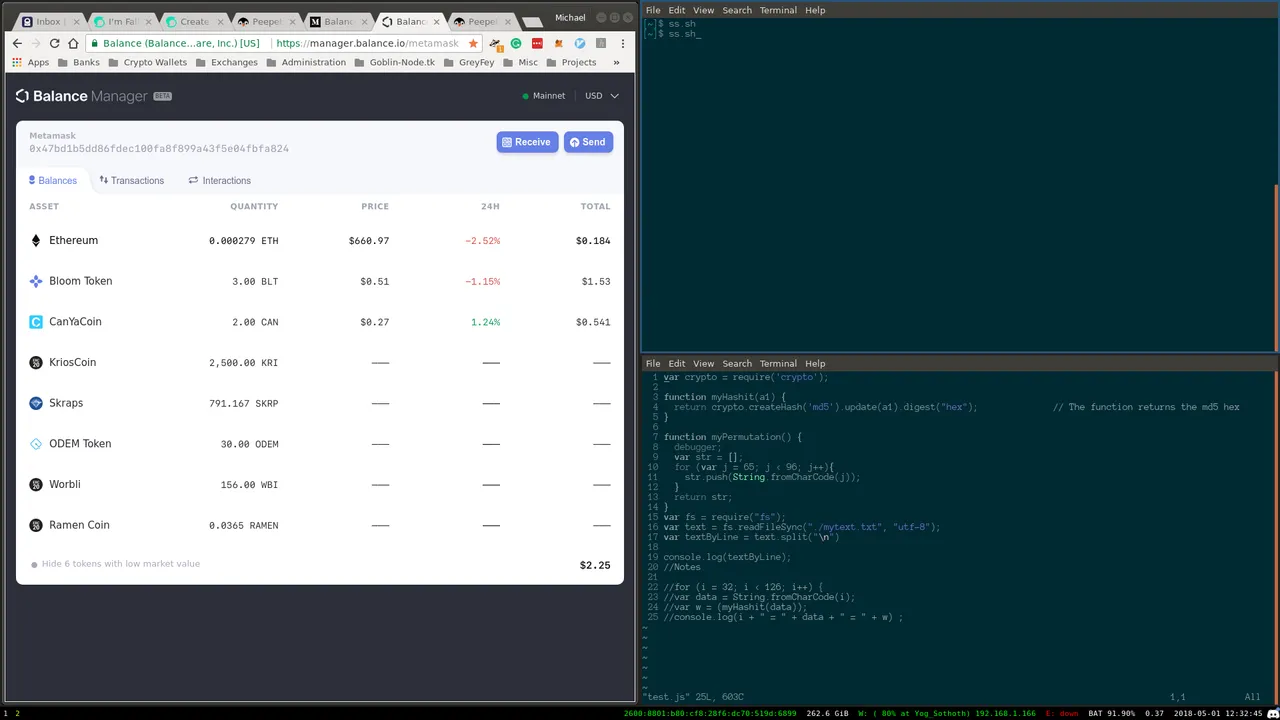Click the Ethereum asset icon
The height and width of the screenshot is (720, 1280).
click(x=36, y=240)
